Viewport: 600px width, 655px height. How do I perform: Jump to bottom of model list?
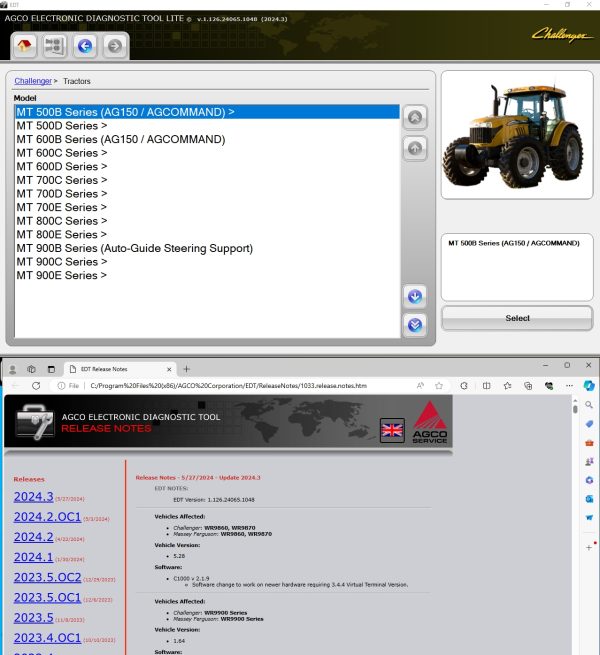pyautogui.click(x=415, y=325)
